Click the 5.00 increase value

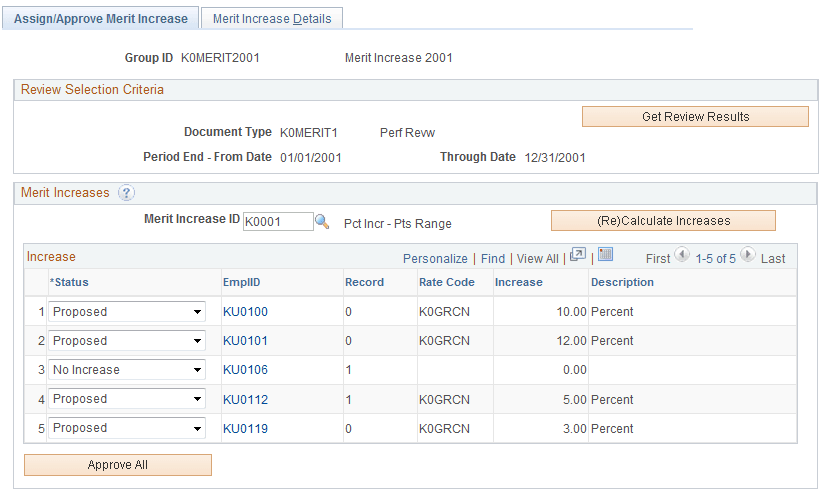[x=575, y=399]
